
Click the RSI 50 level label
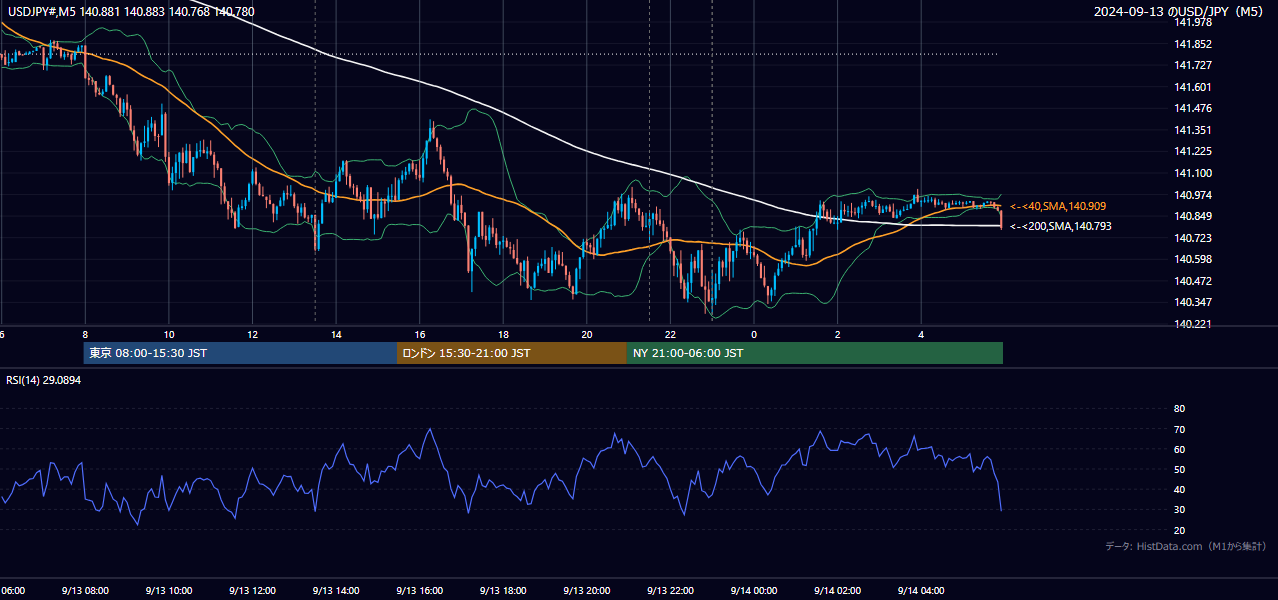point(1179,469)
